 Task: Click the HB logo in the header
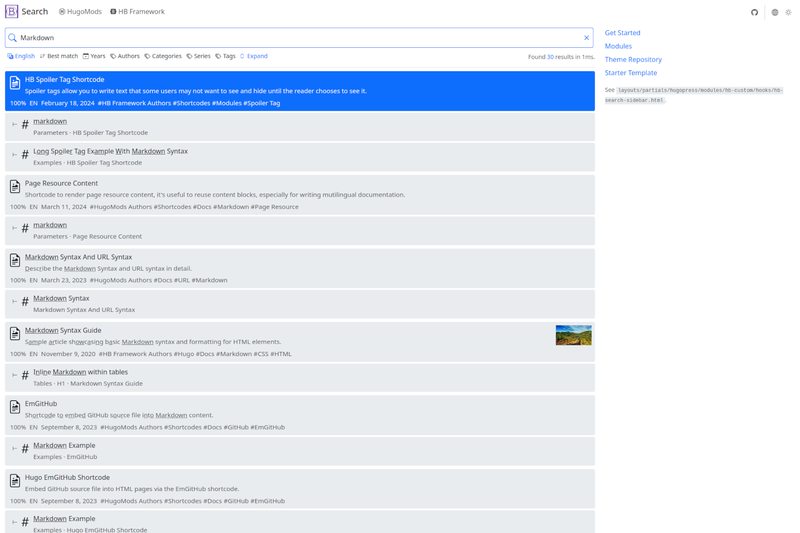click(x=11, y=11)
